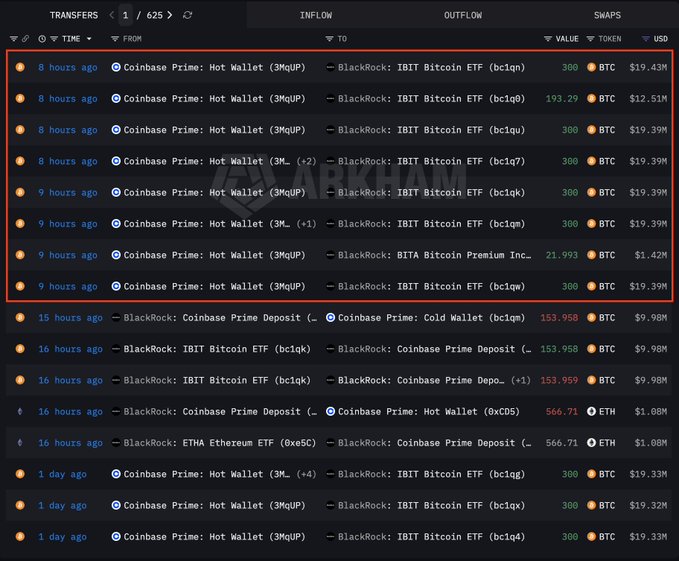Screen dimensions: 679x561
Task: Click Bitcoin chain icon of bc1q4 row
Action: tap(20, 536)
